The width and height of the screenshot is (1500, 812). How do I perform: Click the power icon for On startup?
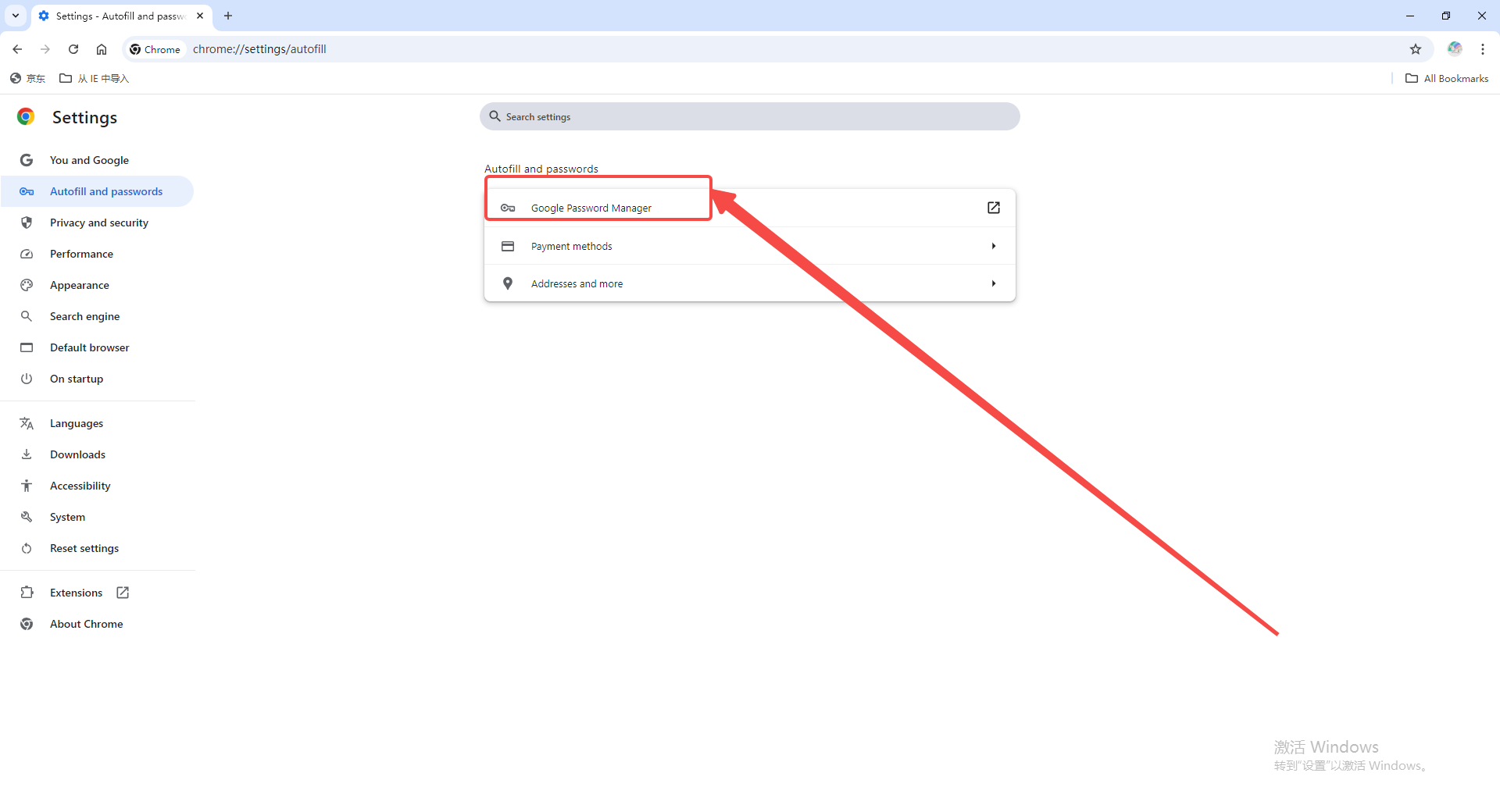[x=27, y=379]
